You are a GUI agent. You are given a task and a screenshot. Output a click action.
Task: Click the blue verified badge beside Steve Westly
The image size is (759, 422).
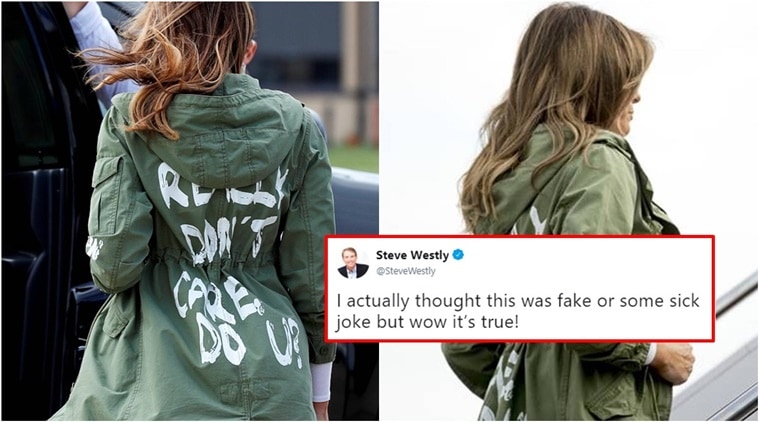(x=458, y=255)
